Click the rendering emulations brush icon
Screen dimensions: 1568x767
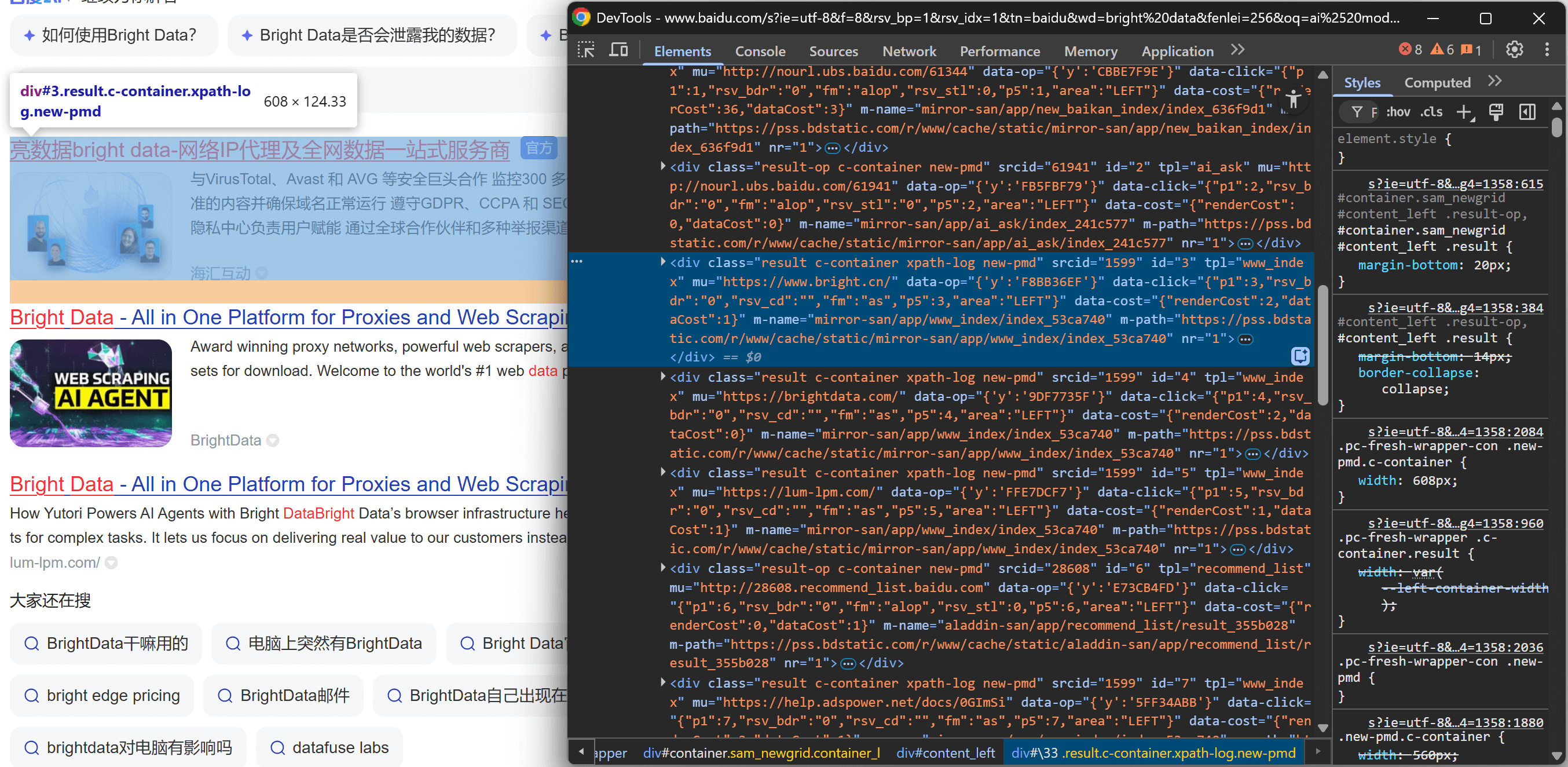click(1496, 112)
